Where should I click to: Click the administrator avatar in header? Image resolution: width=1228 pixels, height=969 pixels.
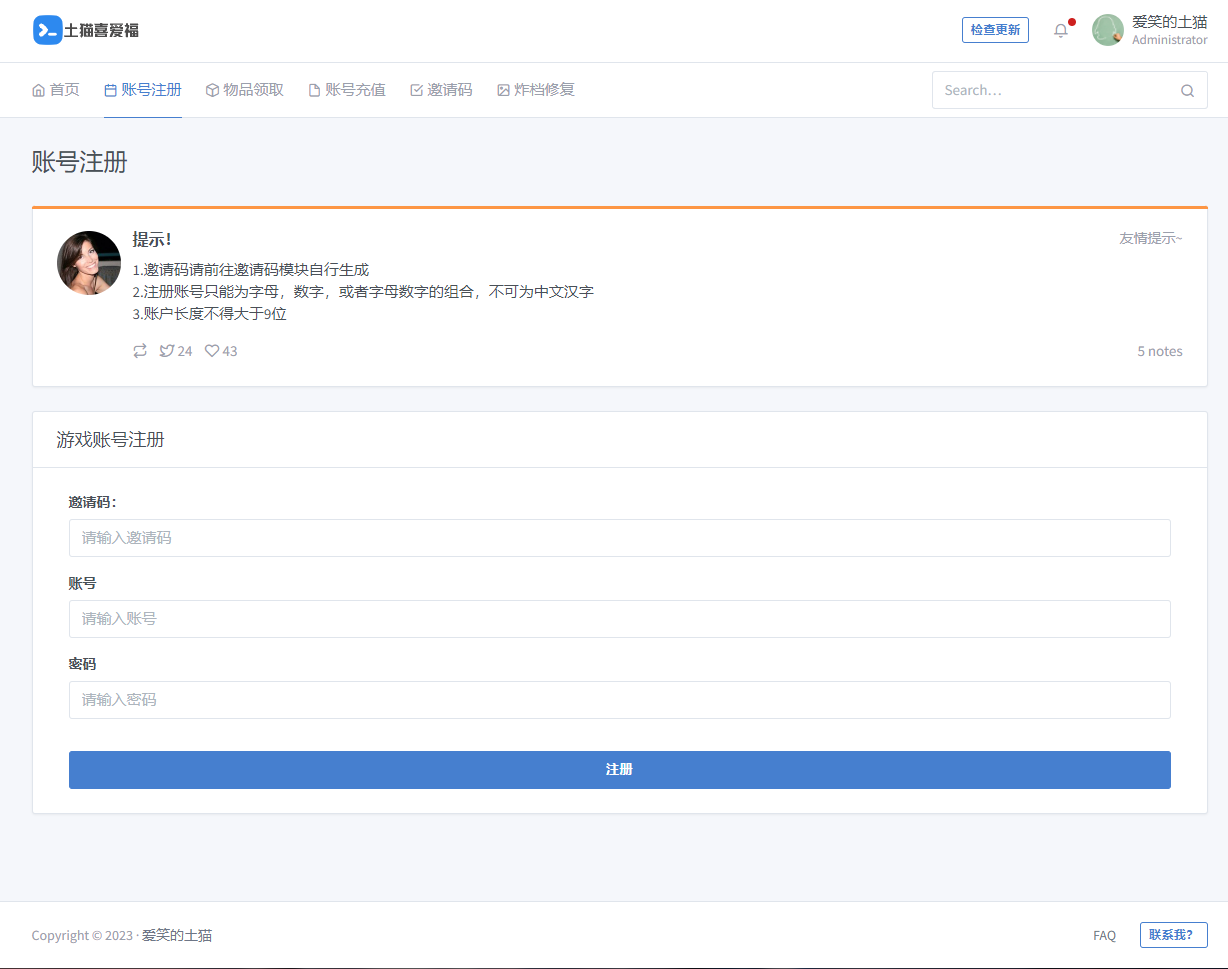pyautogui.click(x=1107, y=30)
